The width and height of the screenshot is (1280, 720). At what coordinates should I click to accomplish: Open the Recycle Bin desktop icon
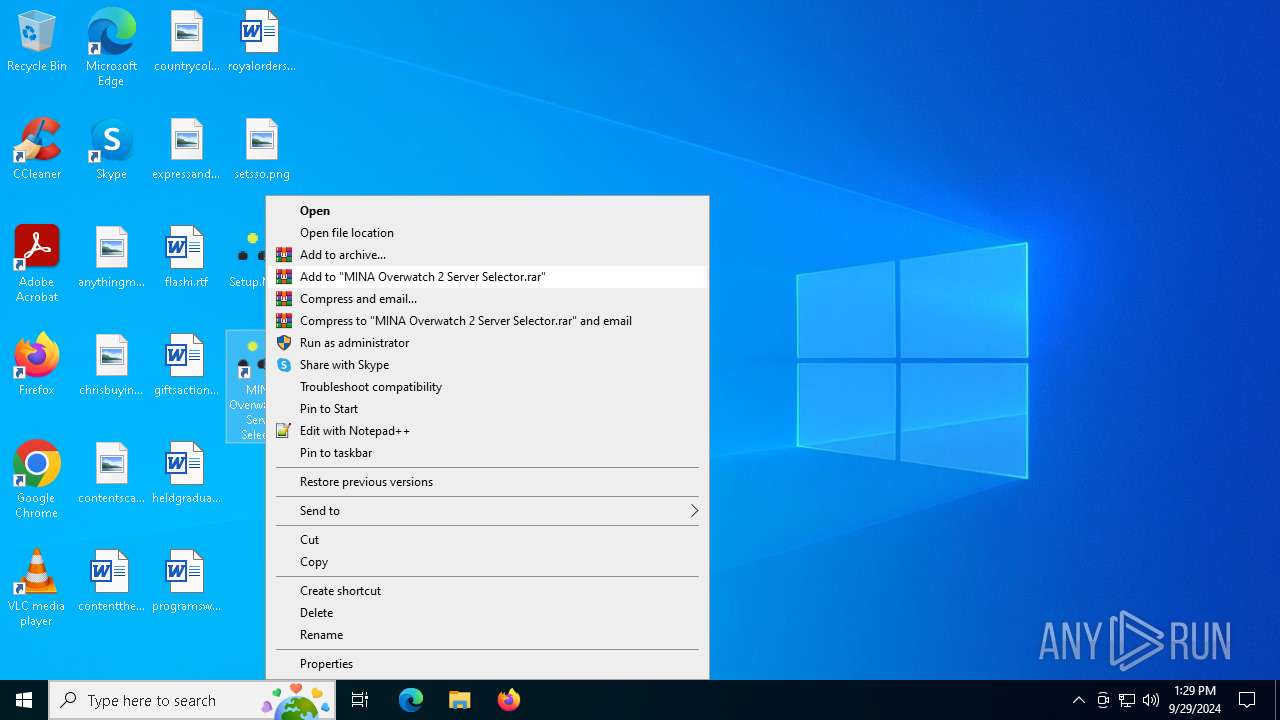pyautogui.click(x=37, y=41)
